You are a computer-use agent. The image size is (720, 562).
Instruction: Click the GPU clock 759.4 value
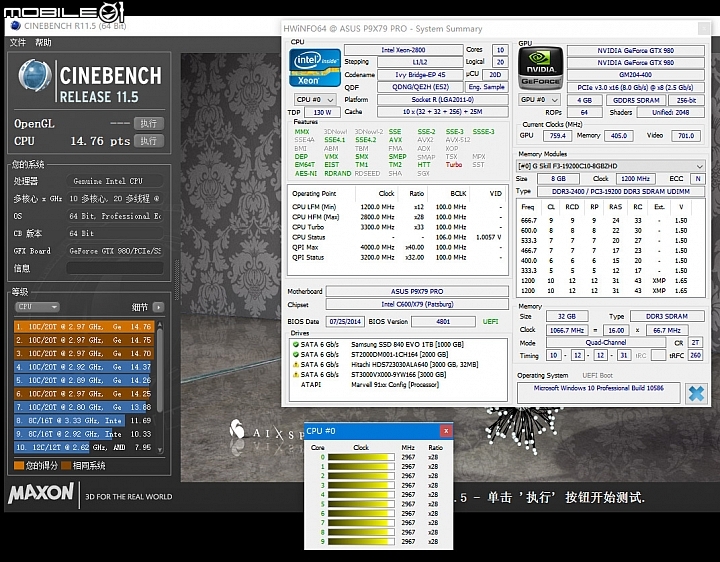557,135
